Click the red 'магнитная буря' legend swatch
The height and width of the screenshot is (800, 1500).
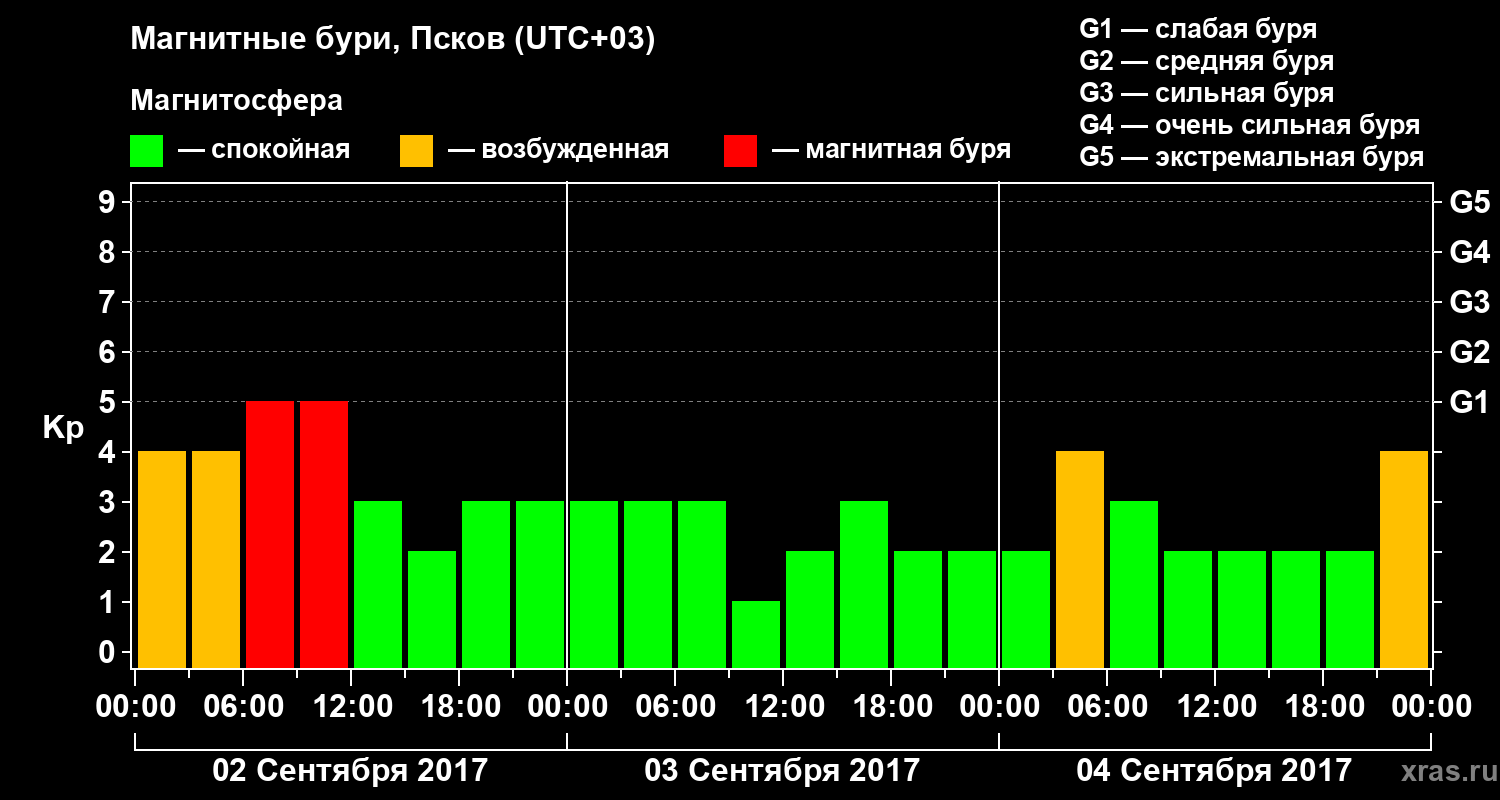click(741, 151)
